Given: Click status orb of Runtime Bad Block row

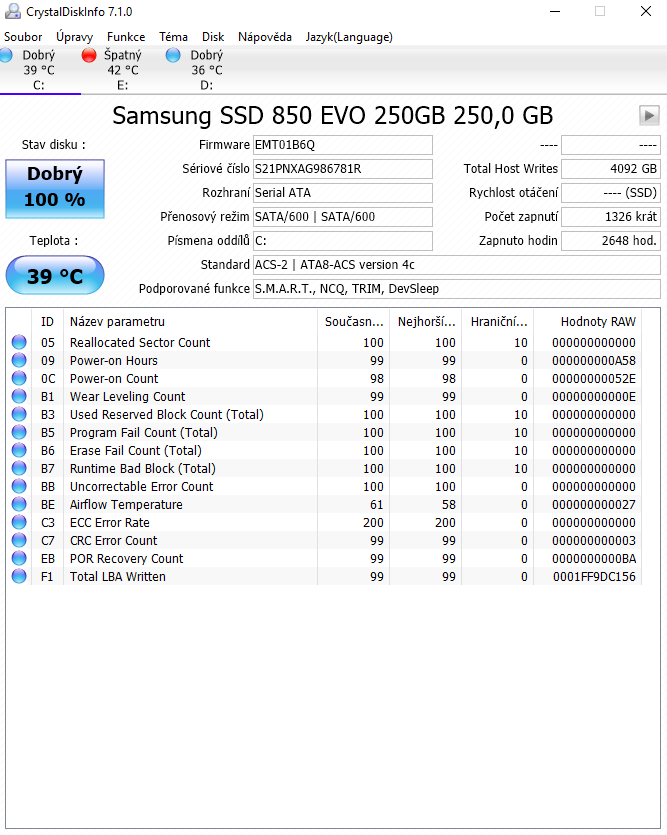Looking at the screenshot, I should (19, 469).
